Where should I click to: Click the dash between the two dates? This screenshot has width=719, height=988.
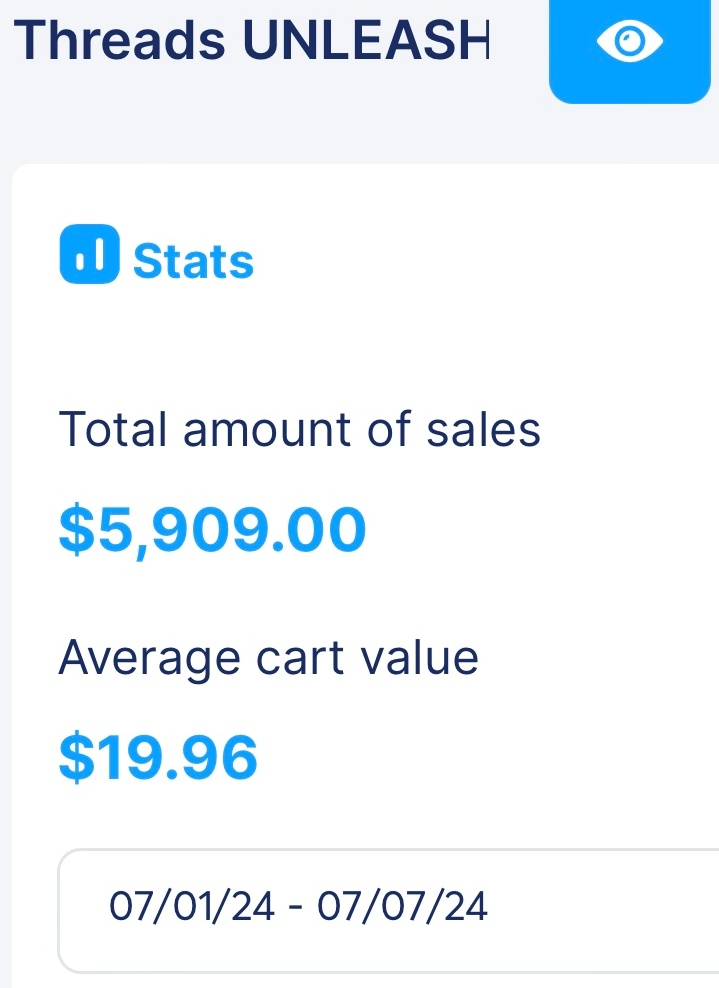[x=294, y=908]
